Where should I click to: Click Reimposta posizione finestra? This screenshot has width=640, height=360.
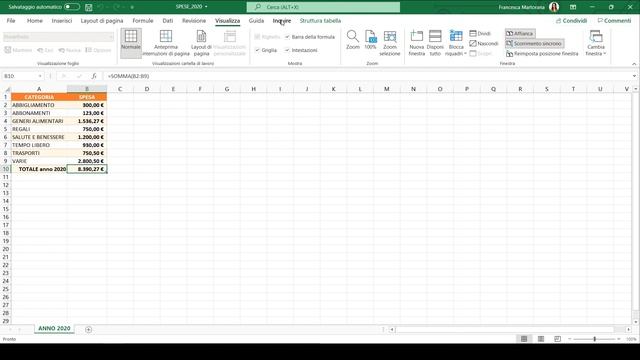[x=542, y=53]
